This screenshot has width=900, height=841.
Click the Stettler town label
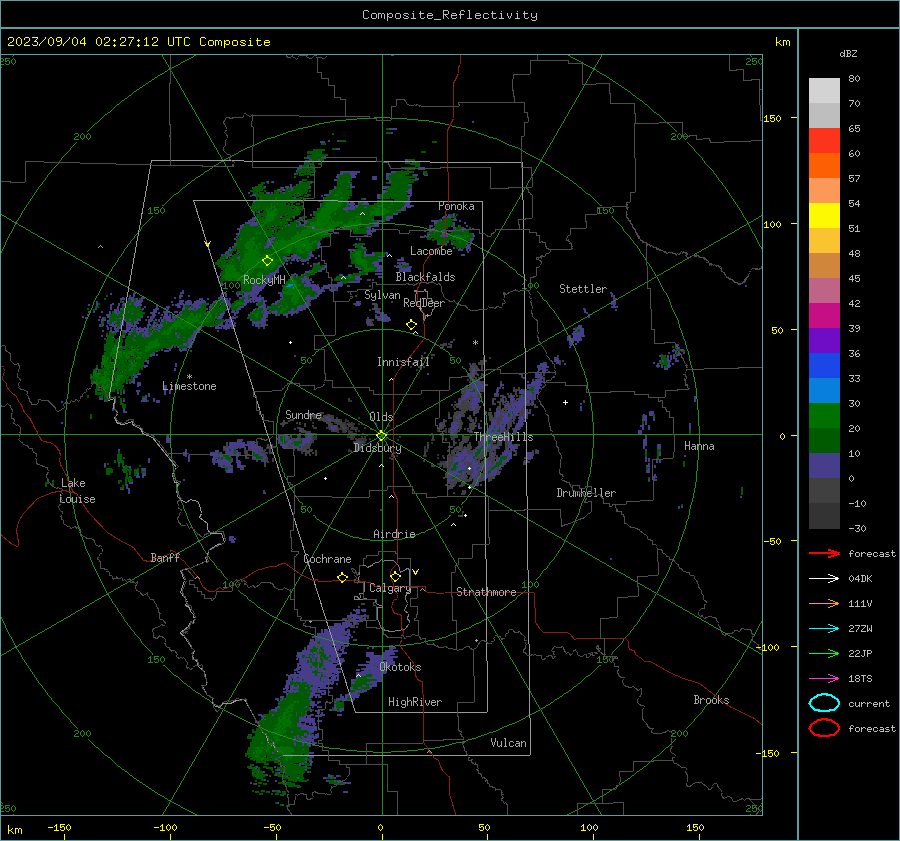(583, 289)
